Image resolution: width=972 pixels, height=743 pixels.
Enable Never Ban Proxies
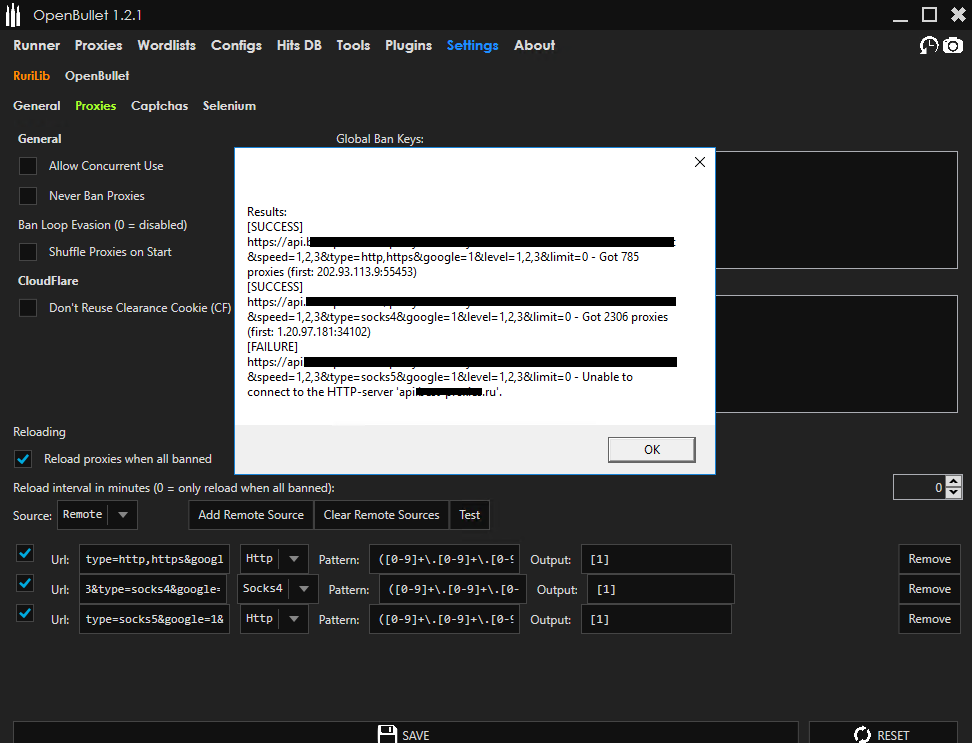tap(27, 195)
